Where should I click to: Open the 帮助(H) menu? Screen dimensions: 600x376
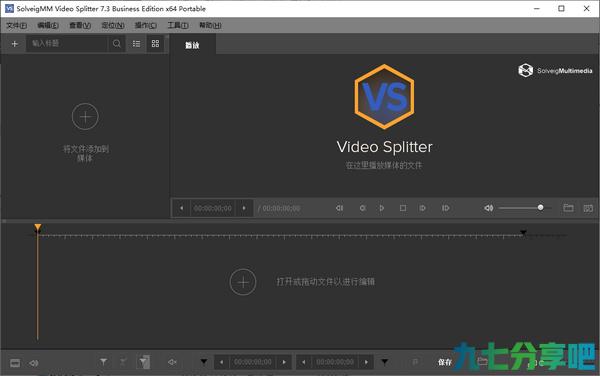[x=210, y=25]
